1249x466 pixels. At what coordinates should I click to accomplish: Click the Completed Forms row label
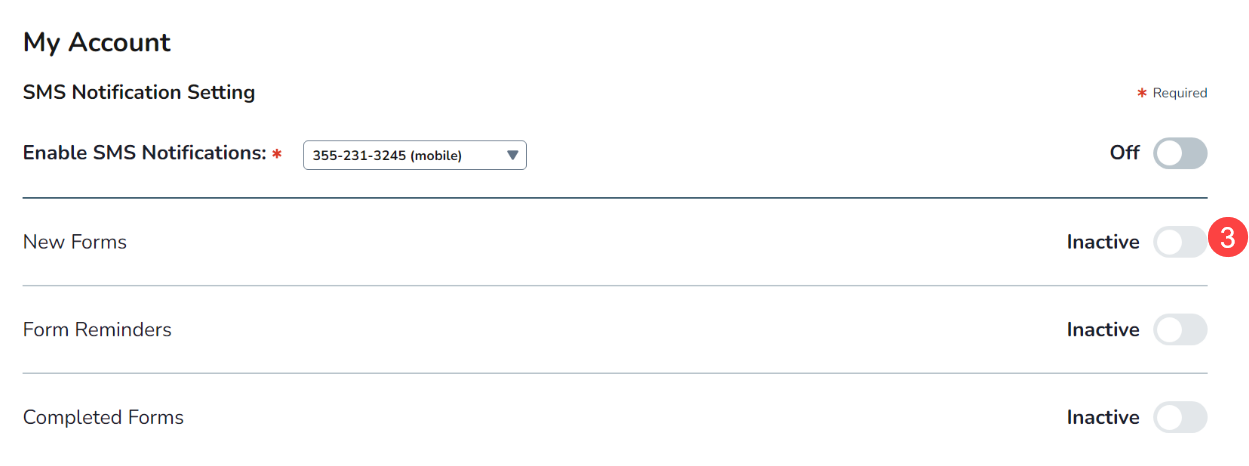click(103, 418)
